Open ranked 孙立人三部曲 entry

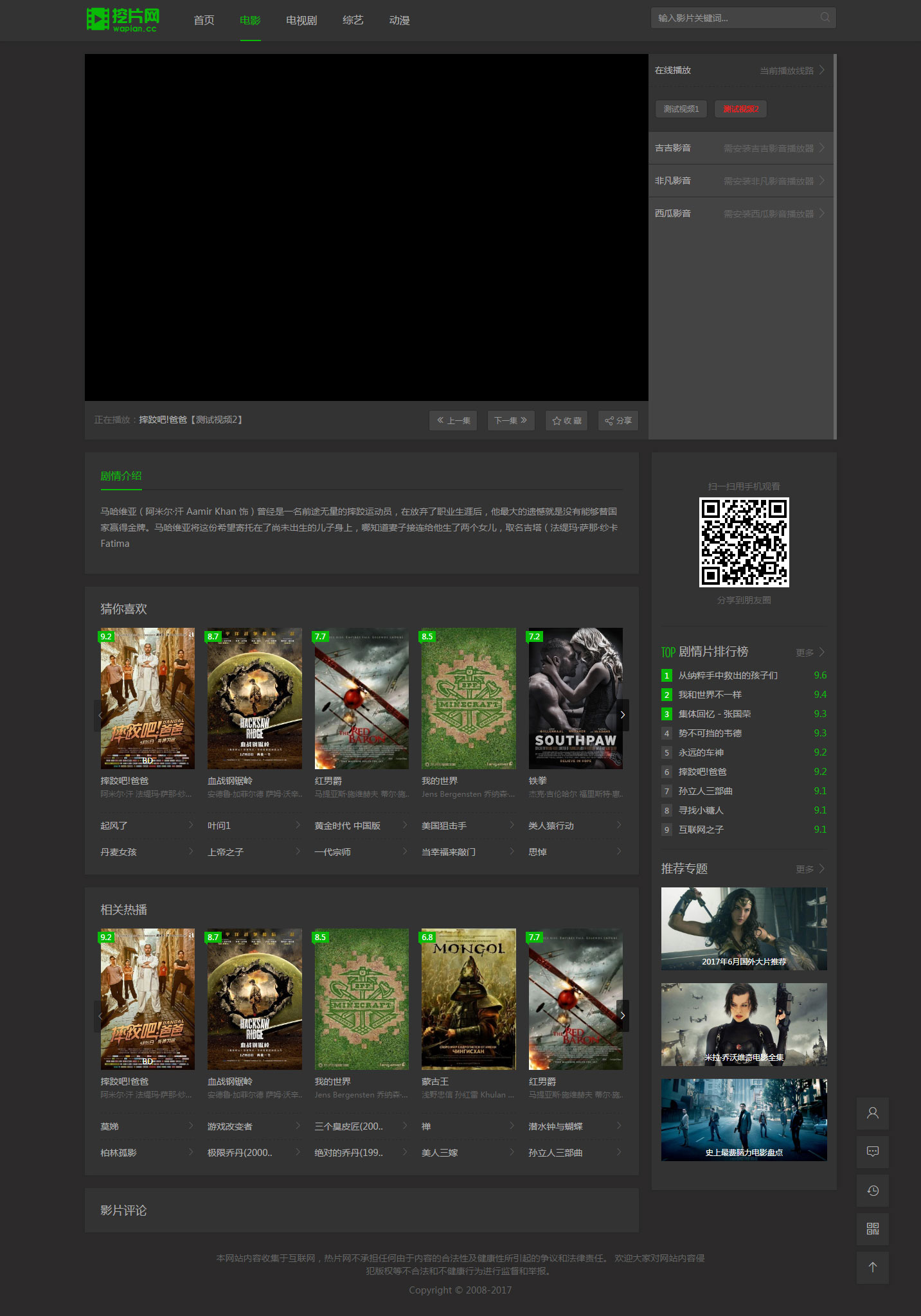pyautogui.click(x=706, y=791)
